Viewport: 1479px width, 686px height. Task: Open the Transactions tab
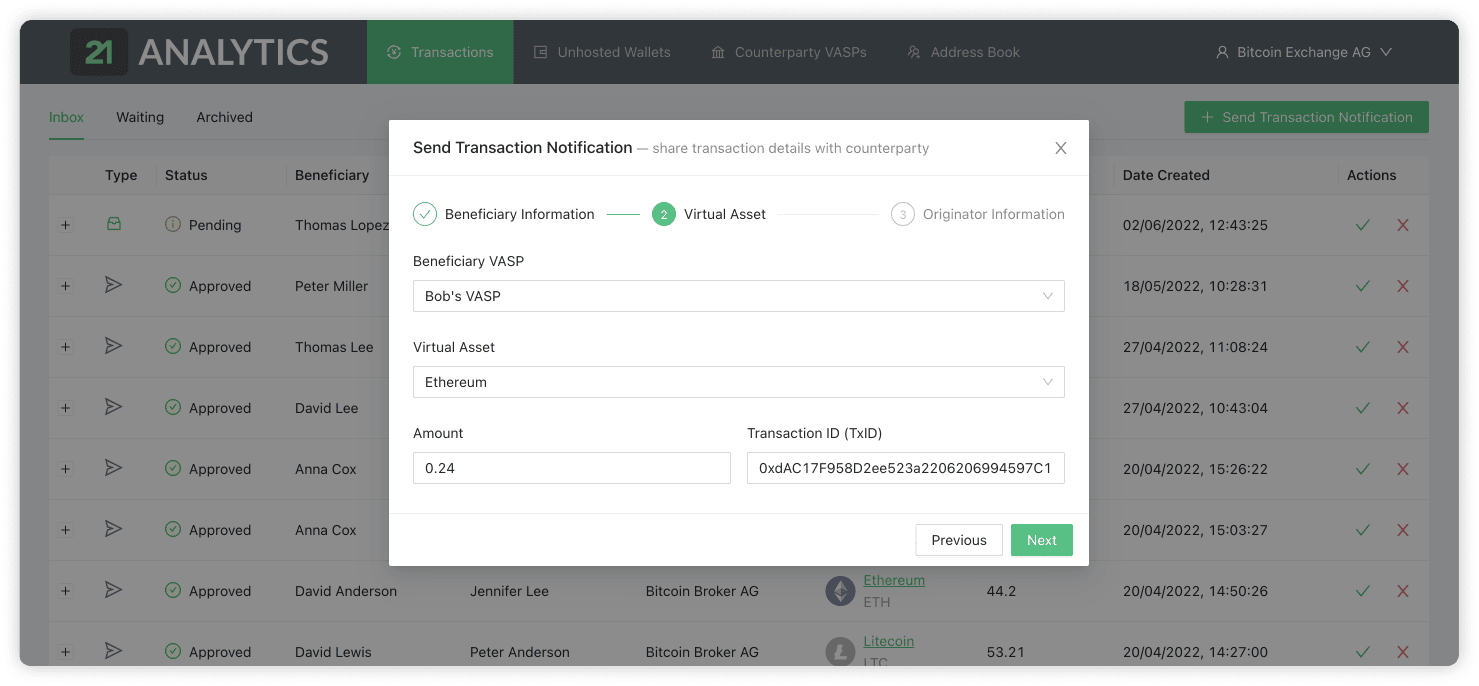pyautogui.click(x=440, y=52)
